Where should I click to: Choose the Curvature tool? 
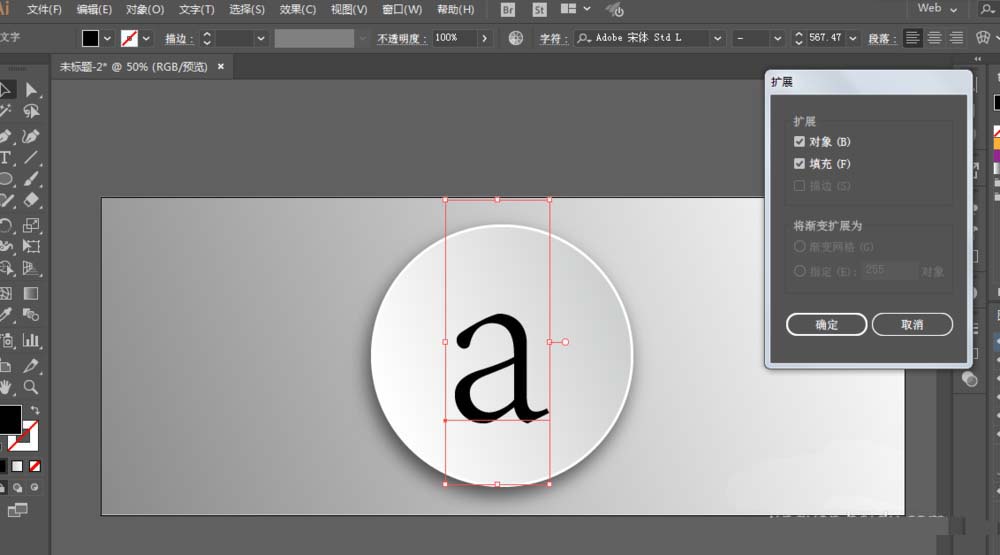click(x=30, y=136)
